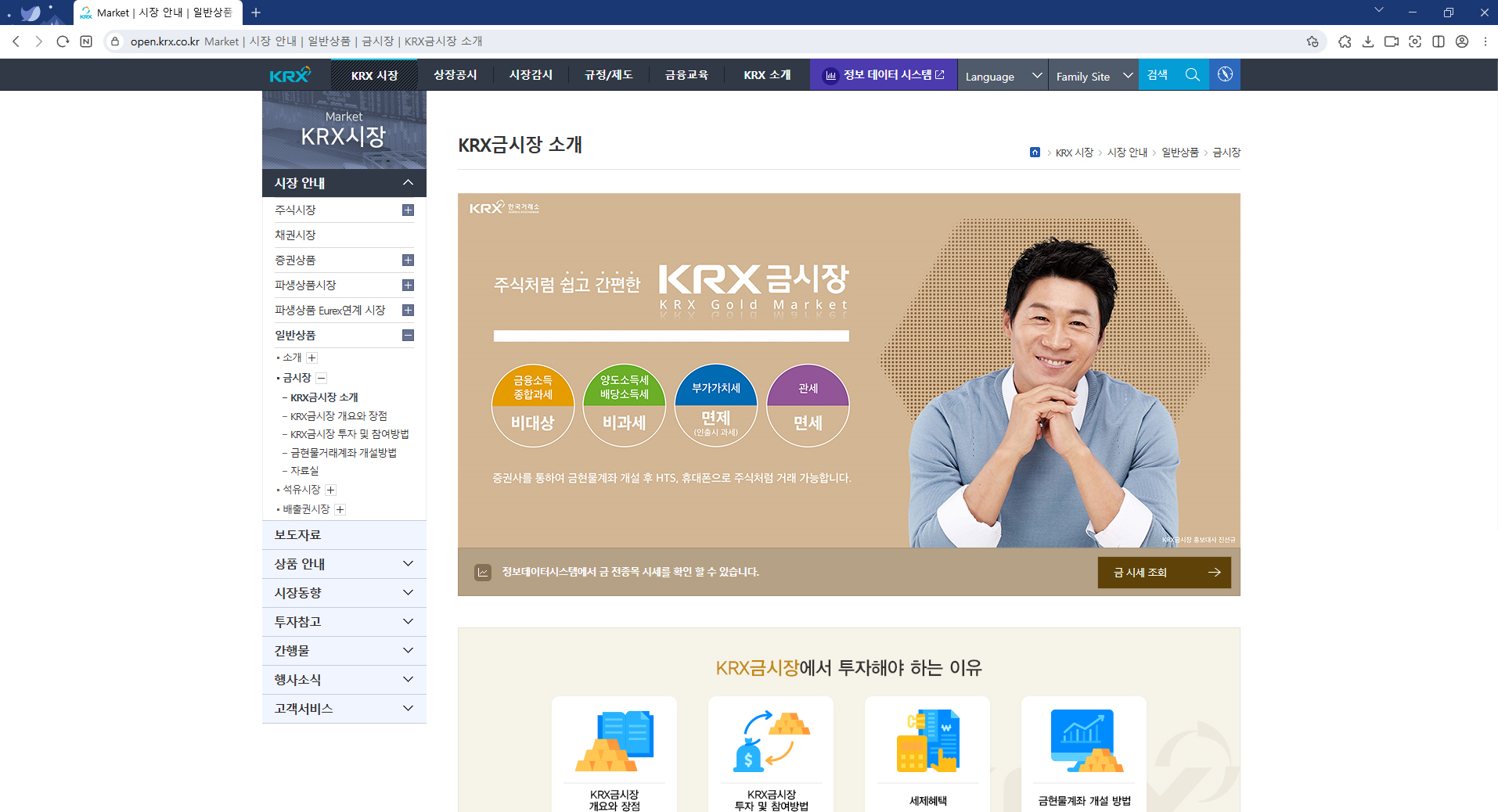Open the search magnifier icon
The height and width of the screenshot is (812, 1498).
pos(1193,75)
